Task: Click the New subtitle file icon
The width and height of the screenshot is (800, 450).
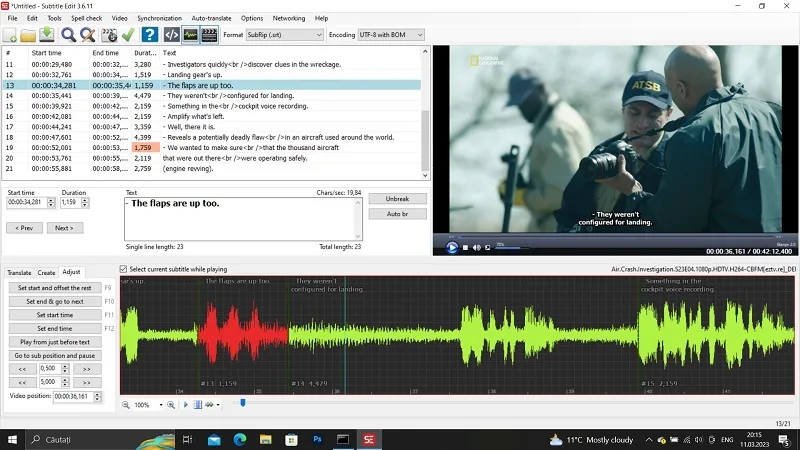Action: point(10,35)
